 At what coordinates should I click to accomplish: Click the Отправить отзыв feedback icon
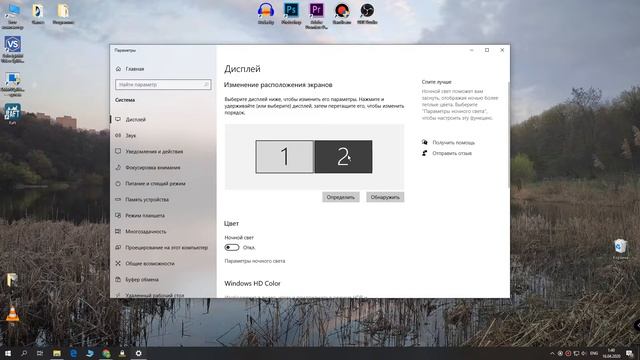tap(424, 153)
